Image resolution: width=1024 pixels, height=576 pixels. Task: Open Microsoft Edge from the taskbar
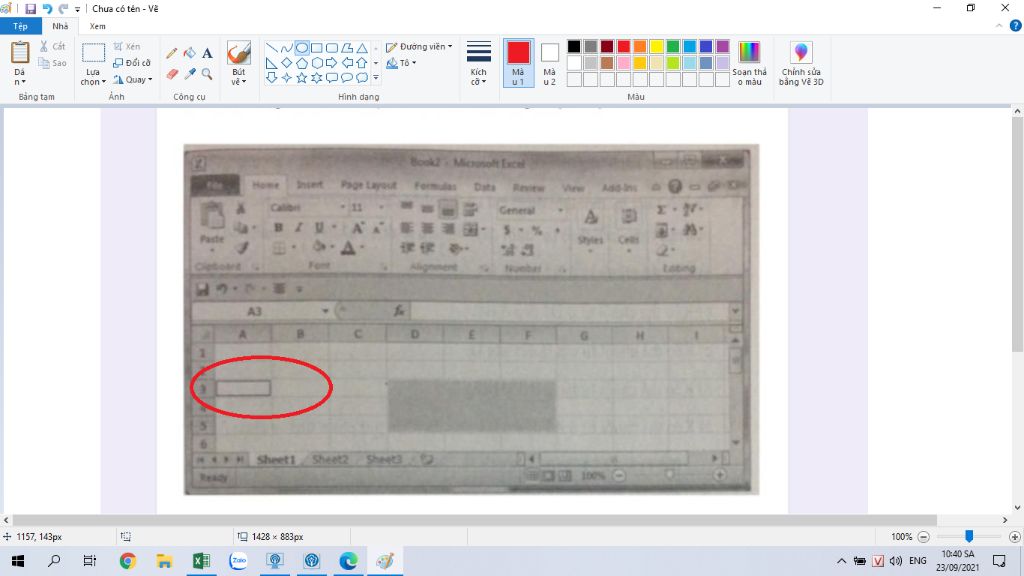tap(348, 560)
